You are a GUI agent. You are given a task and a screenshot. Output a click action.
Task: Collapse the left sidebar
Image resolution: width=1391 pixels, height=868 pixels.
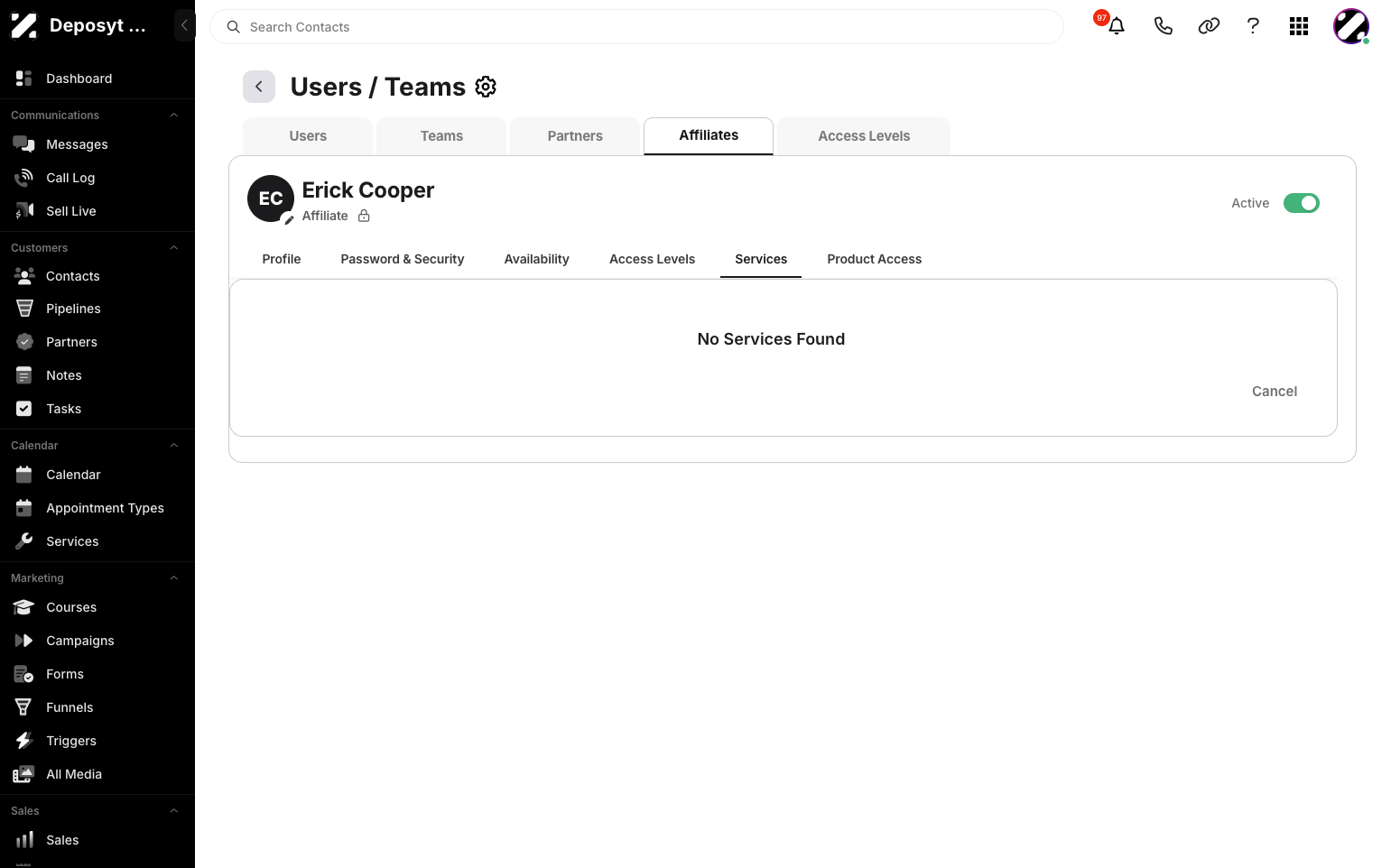(184, 25)
